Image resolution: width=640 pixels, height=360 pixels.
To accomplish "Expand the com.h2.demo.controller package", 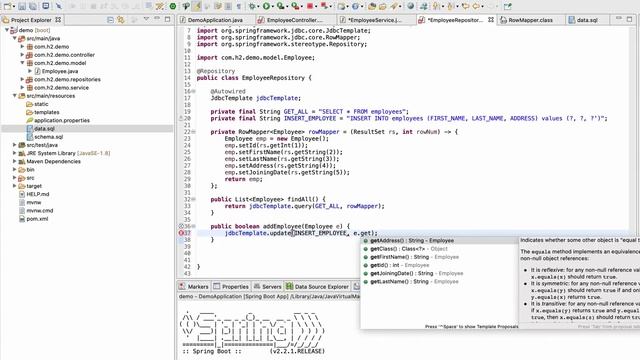I will click(x=22, y=55).
